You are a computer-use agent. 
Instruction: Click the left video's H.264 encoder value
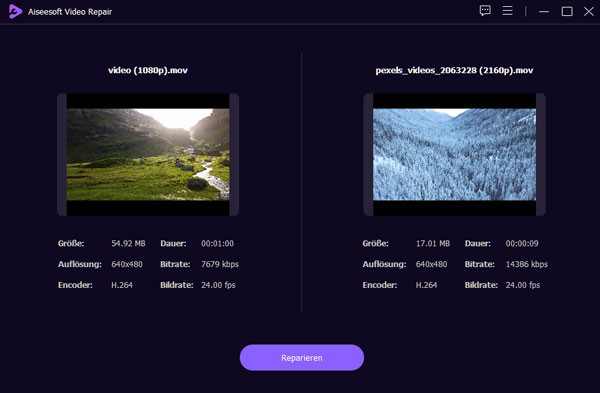coord(122,285)
